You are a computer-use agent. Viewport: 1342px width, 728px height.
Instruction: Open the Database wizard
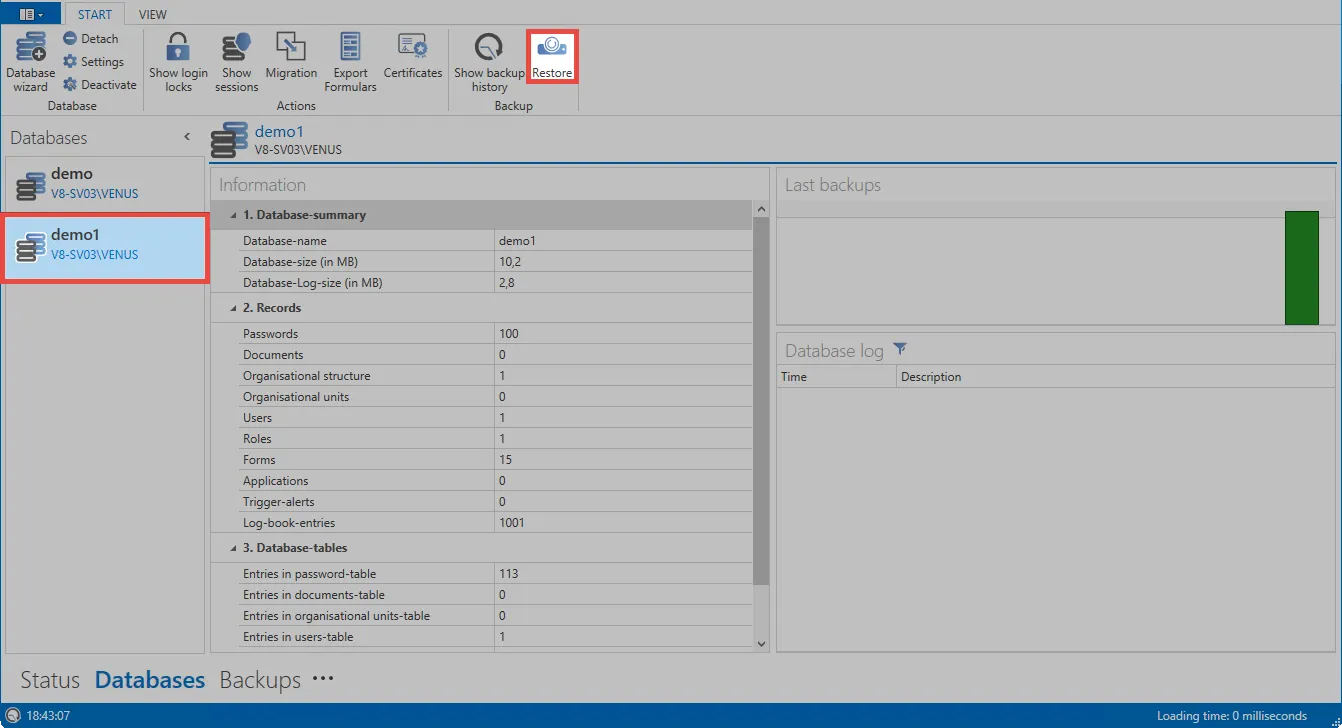click(x=31, y=62)
